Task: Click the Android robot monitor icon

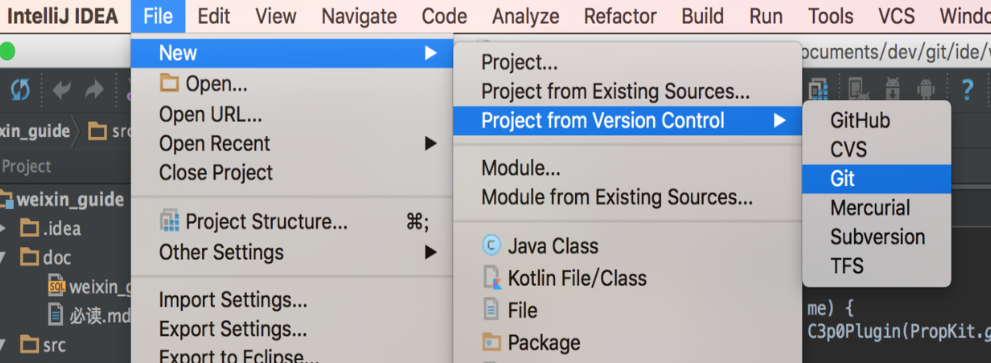Action: [927, 90]
